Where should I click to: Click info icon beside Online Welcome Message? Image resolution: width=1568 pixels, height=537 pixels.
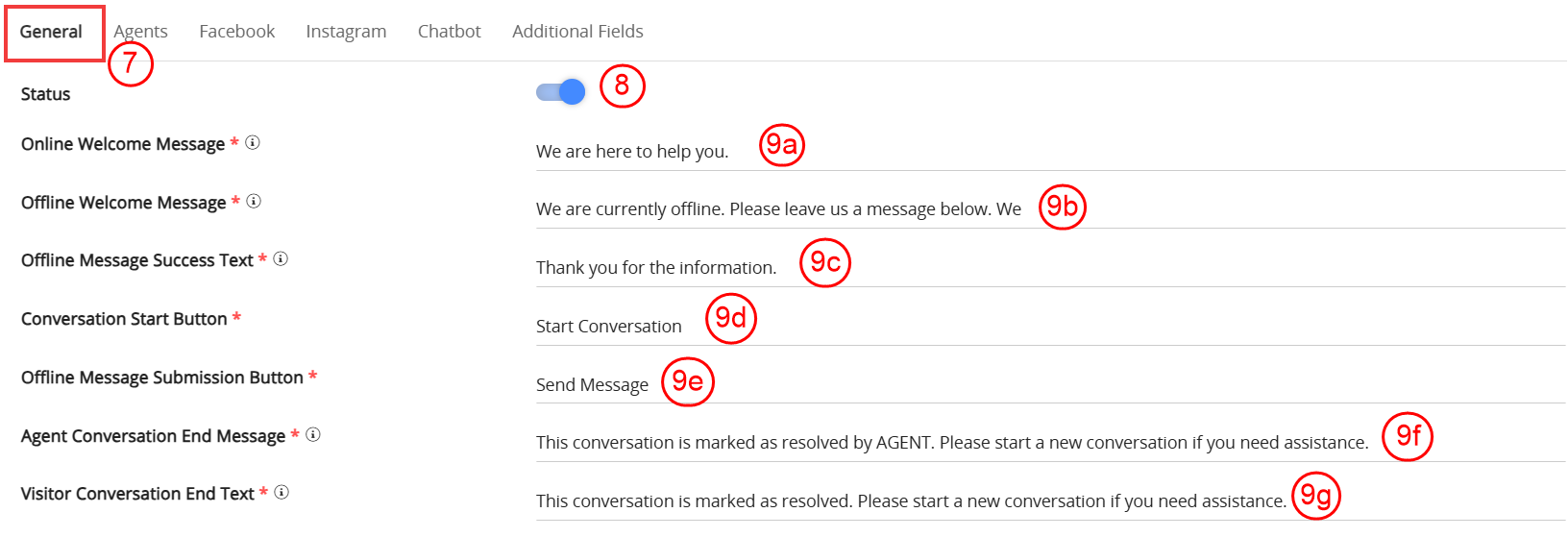[x=253, y=143]
